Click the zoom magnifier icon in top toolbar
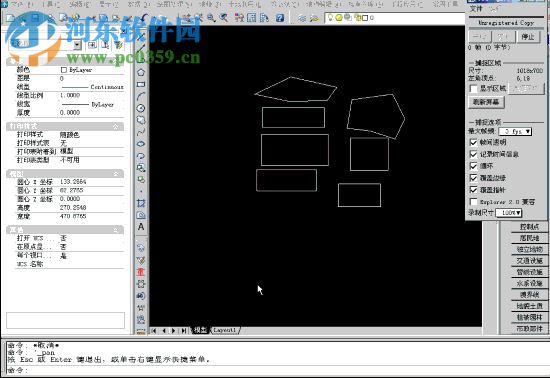The image size is (550, 378). pos(211,18)
